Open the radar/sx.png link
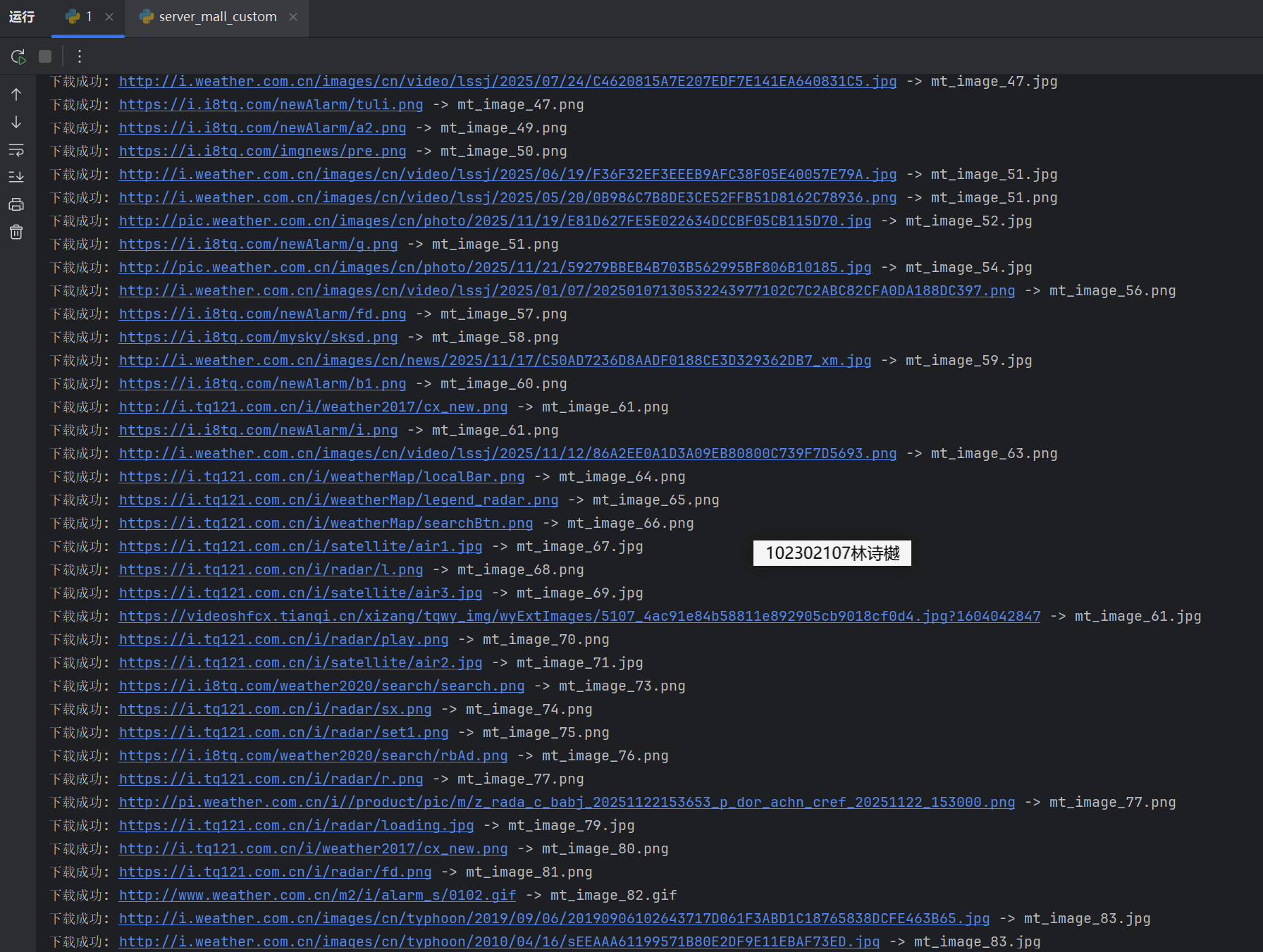Viewport: 1263px width, 952px height. 276,709
